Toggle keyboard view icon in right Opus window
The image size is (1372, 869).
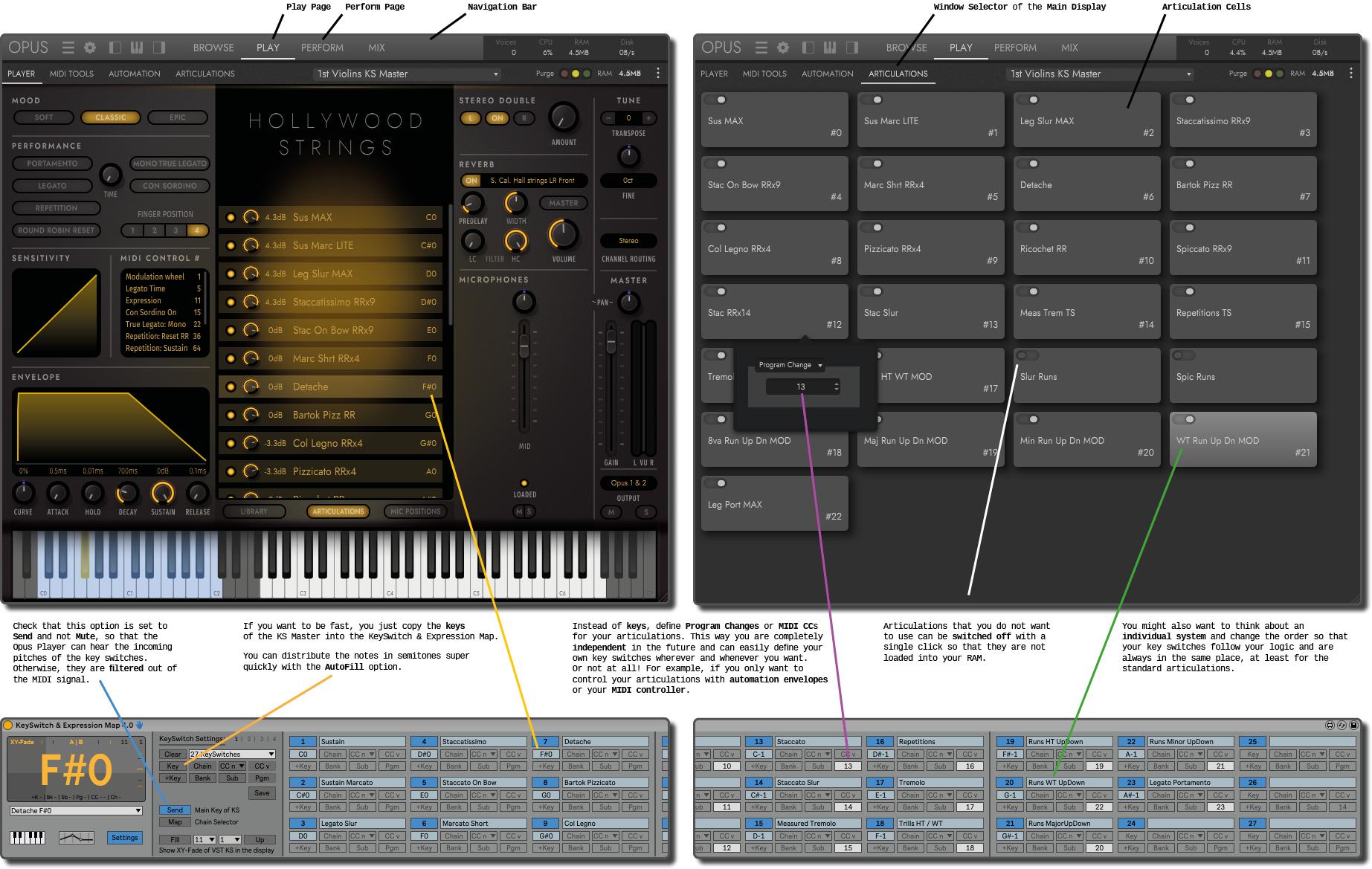tap(830, 48)
